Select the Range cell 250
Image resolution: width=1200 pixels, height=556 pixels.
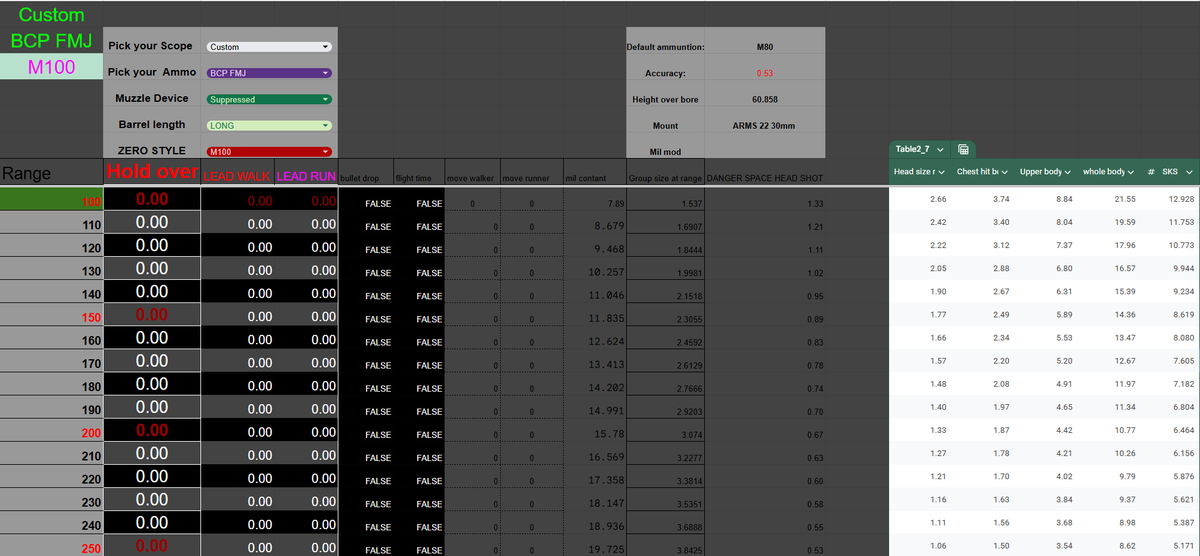pos(51,548)
